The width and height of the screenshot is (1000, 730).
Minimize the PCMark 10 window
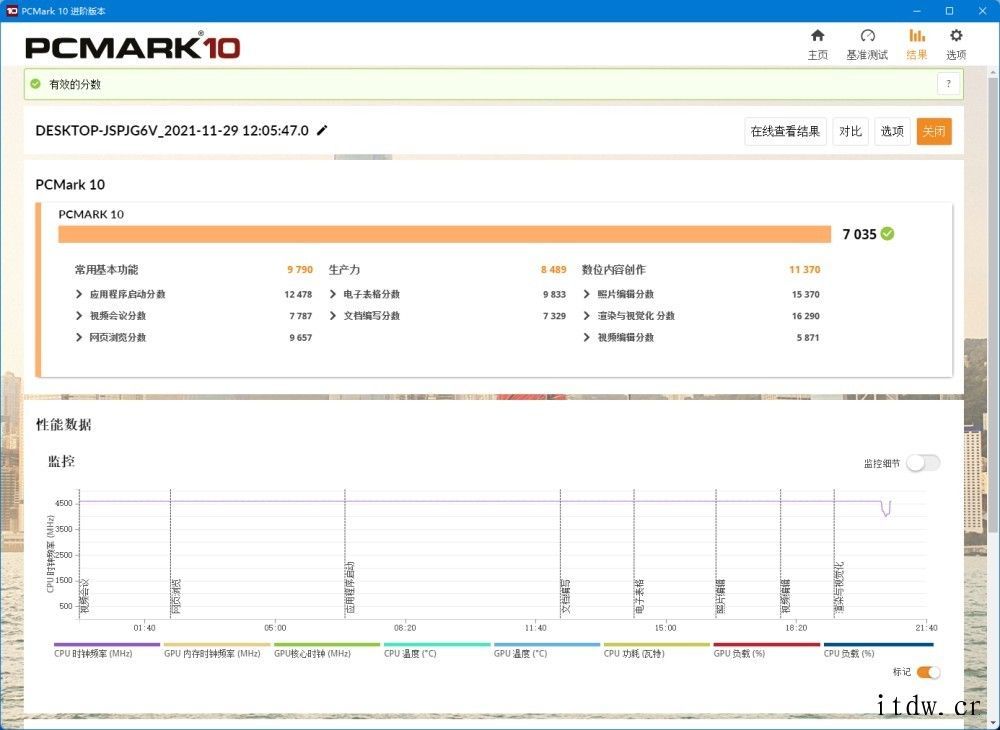pos(917,11)
